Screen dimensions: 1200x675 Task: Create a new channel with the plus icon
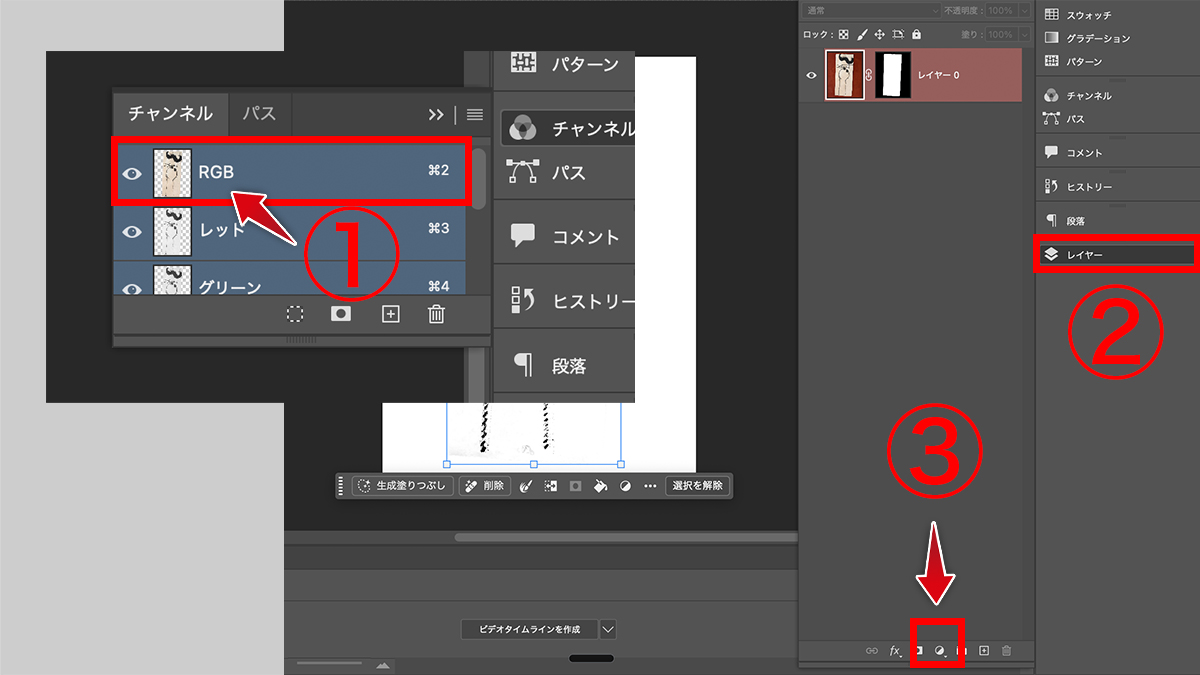[x=391, y=314]
